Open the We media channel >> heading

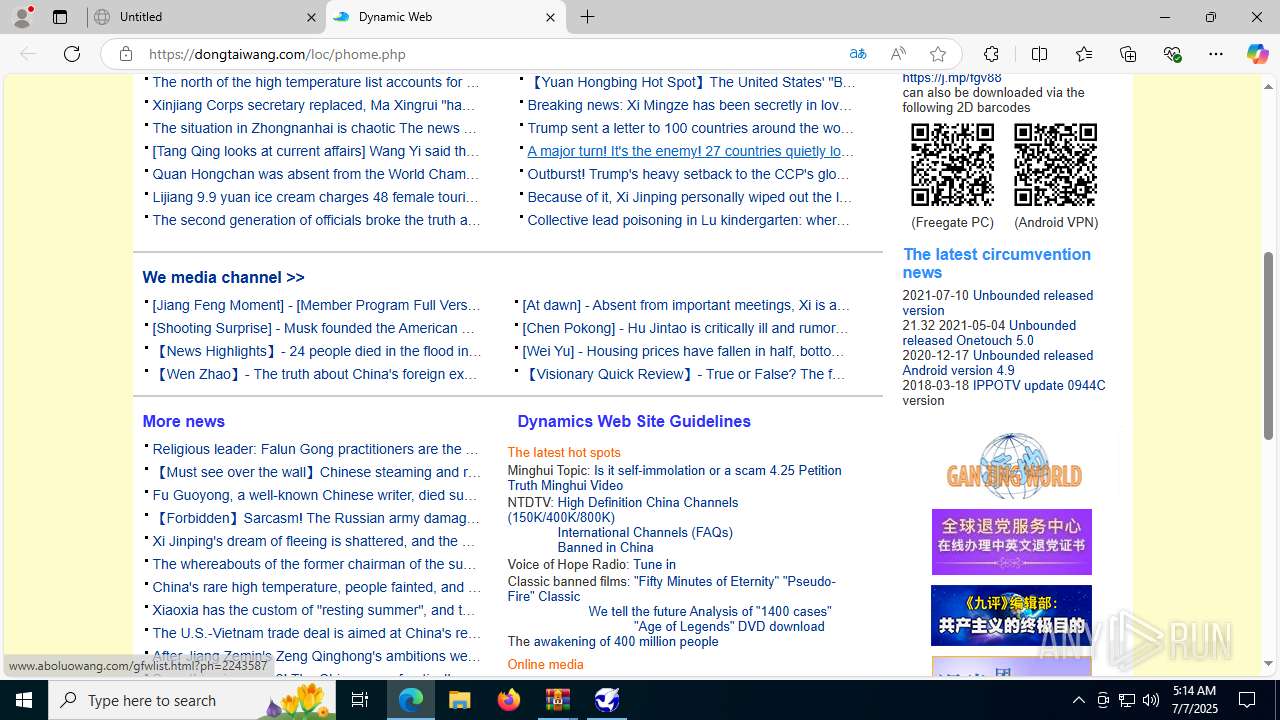[223, 277]
